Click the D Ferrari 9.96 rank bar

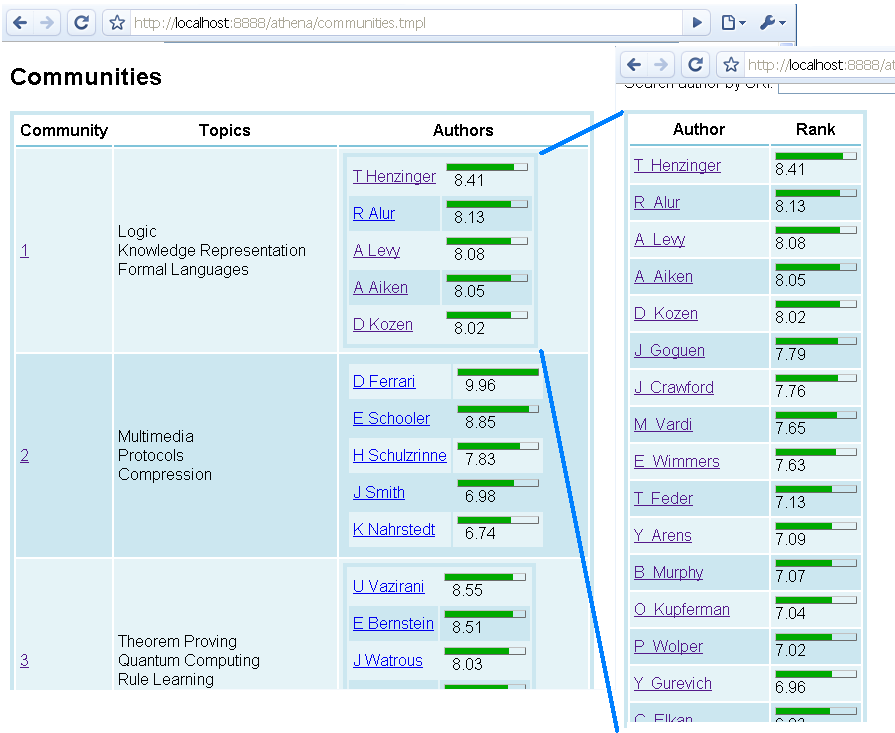tap(498, 372)
